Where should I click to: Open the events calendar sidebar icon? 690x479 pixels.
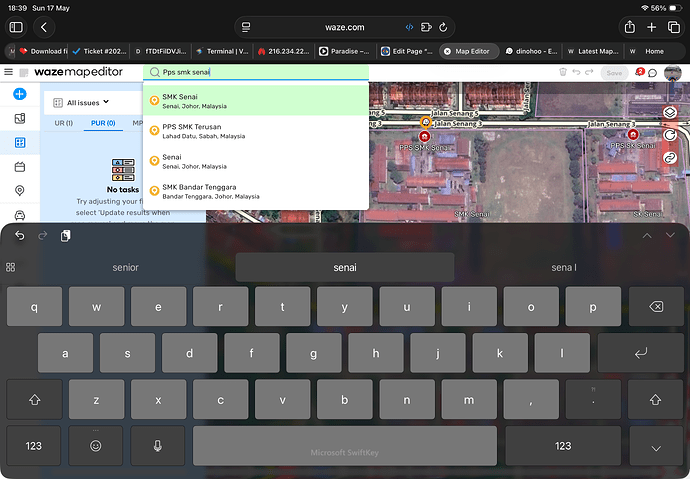[20, 167]
